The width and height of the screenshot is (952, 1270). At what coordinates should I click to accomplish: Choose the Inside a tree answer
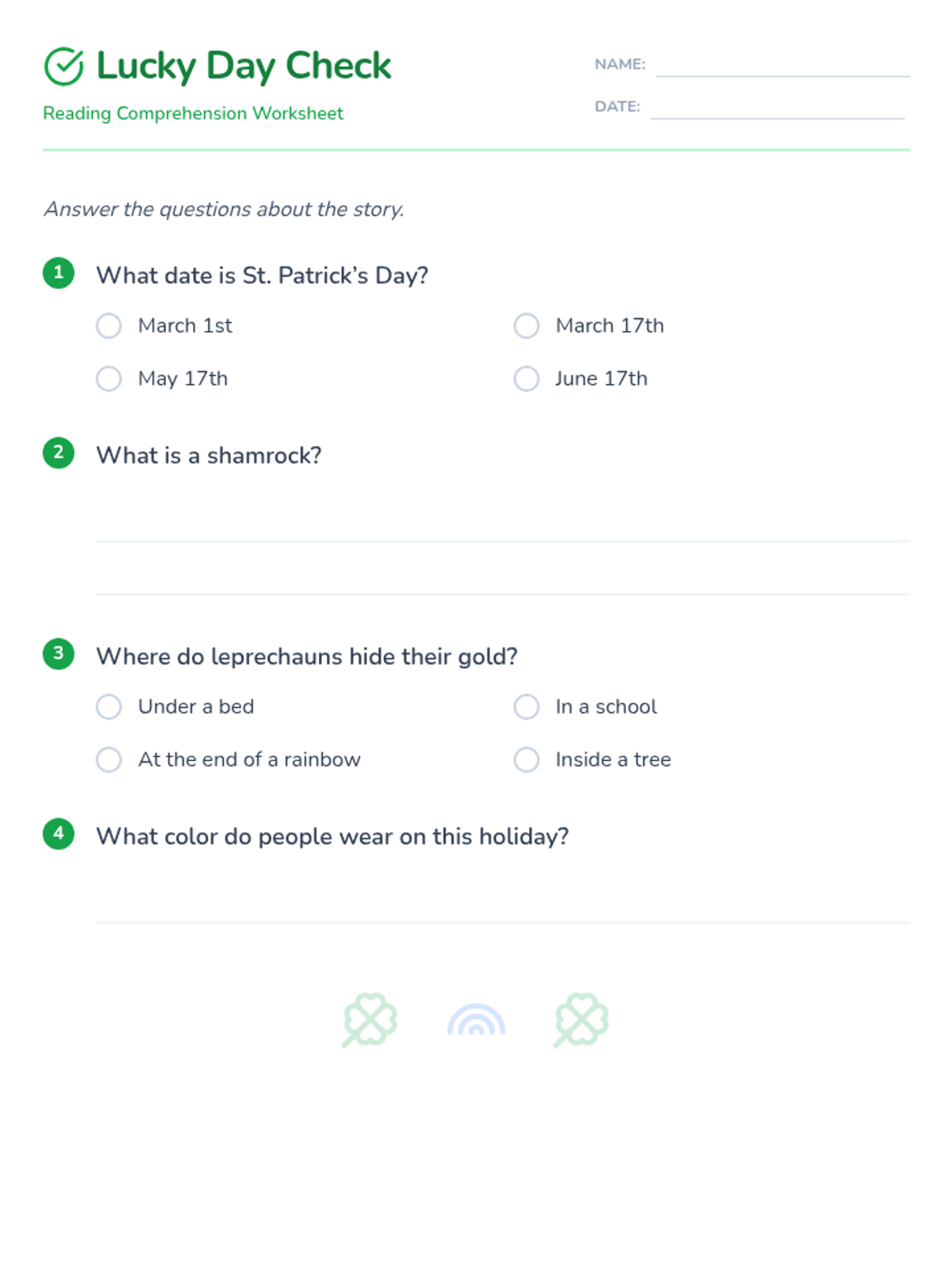[x=527, y=760]
